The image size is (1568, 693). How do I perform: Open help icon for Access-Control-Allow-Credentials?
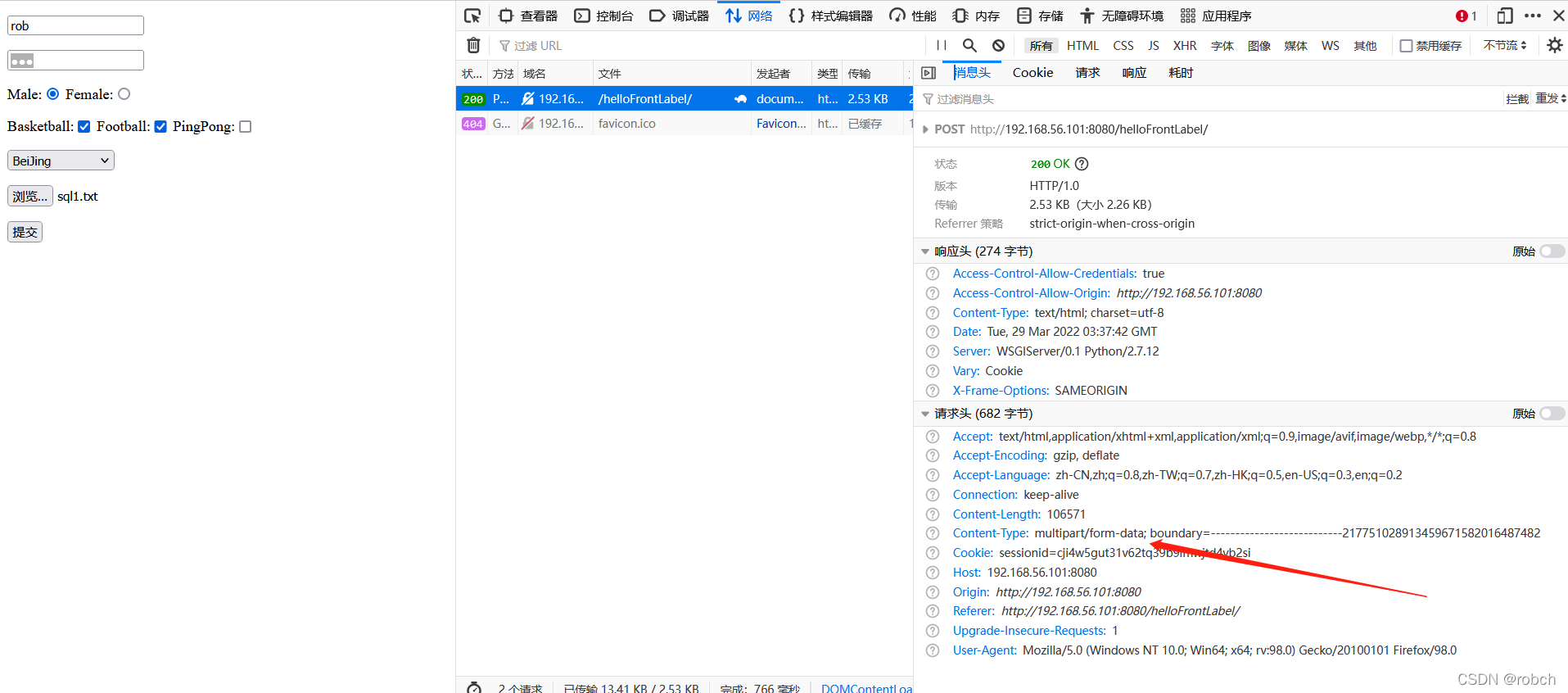(933, 274)
